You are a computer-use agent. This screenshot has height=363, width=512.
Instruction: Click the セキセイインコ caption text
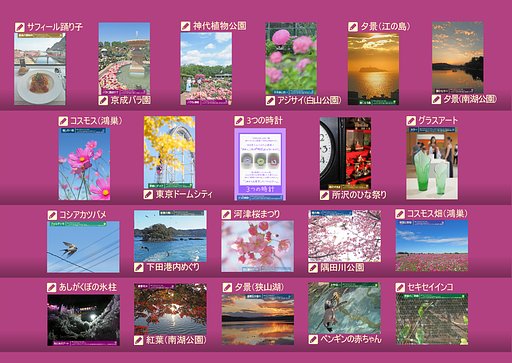[x=430, y=287]
